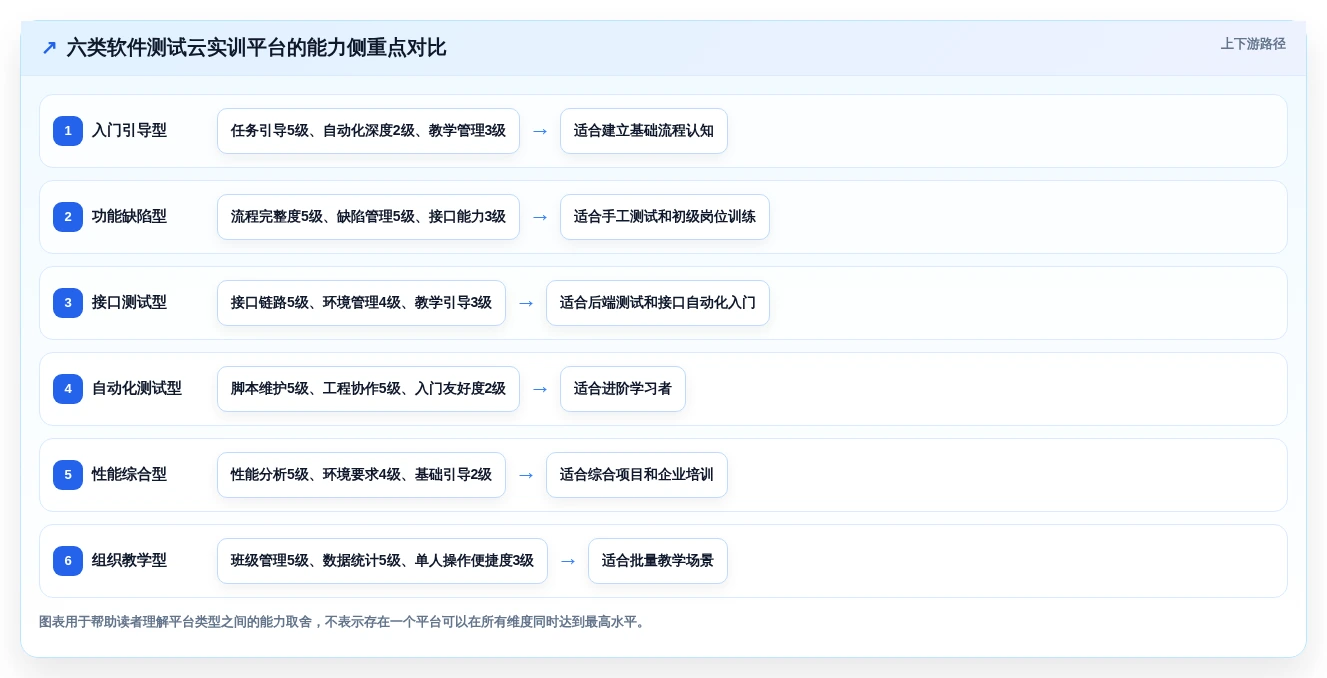Open the 适合建立基础流程认知 result box
1327x678 pixels.
click(644, 131)
